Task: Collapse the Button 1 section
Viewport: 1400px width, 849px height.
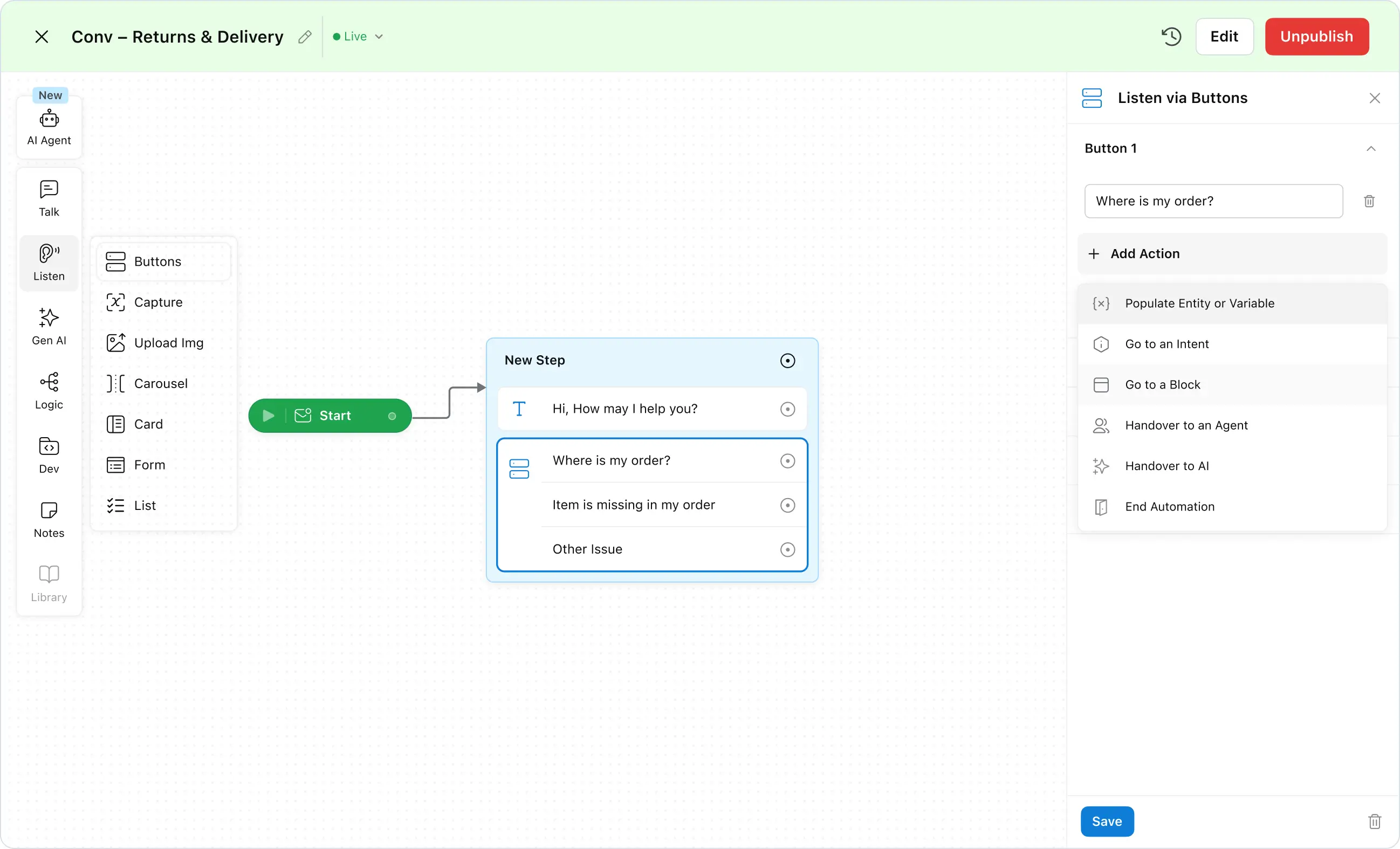Action: [1370, 149]
